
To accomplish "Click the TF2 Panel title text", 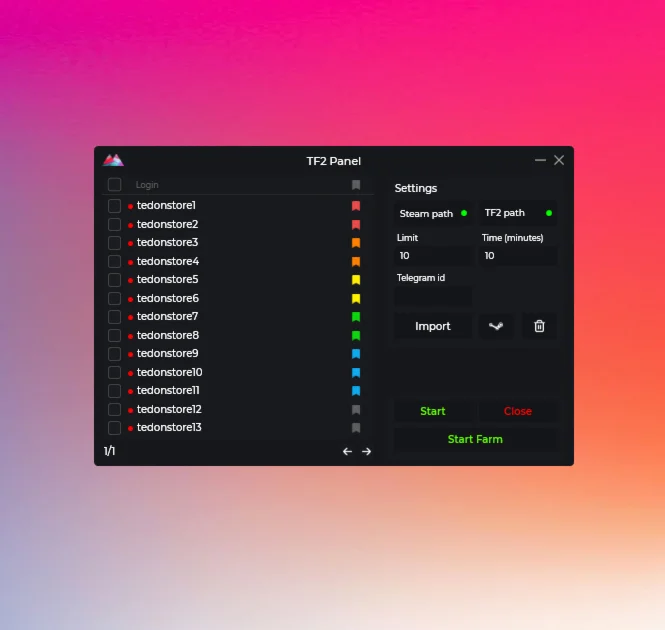I will tap(334, 161).
